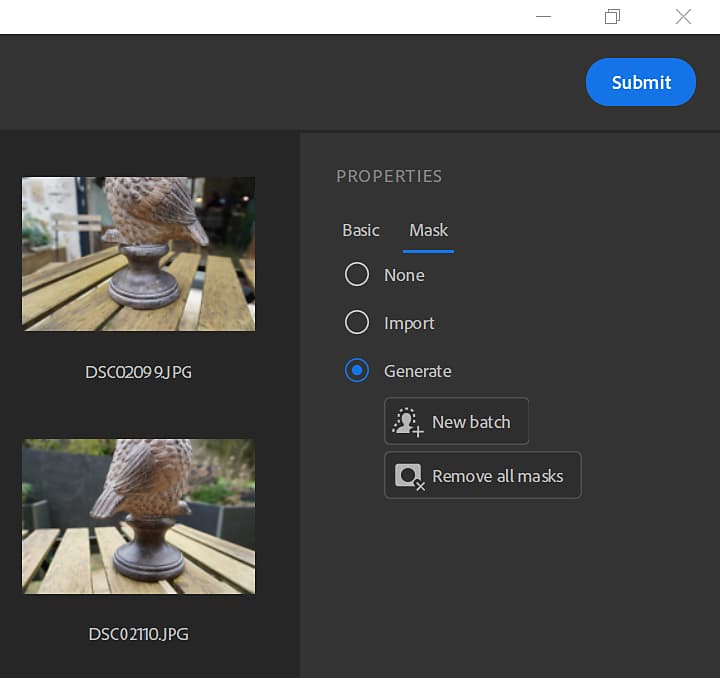Minimize the window
The width and height of the screenshot is (720, 678).
coord(543,17)
